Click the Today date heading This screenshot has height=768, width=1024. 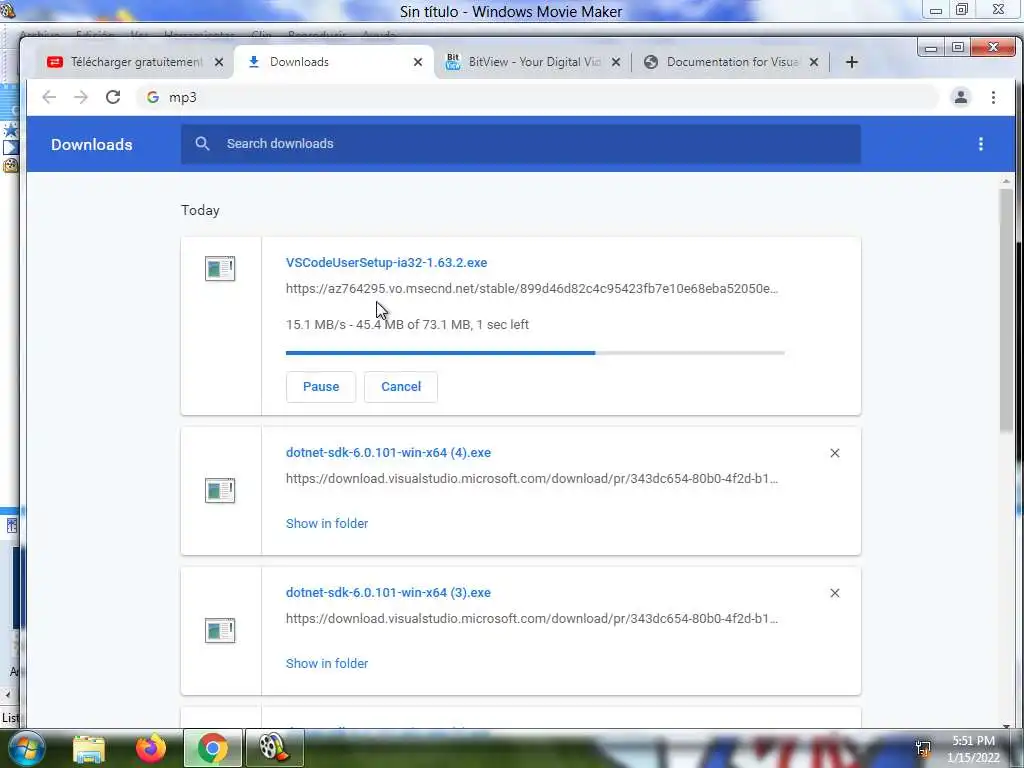point(200,210)
